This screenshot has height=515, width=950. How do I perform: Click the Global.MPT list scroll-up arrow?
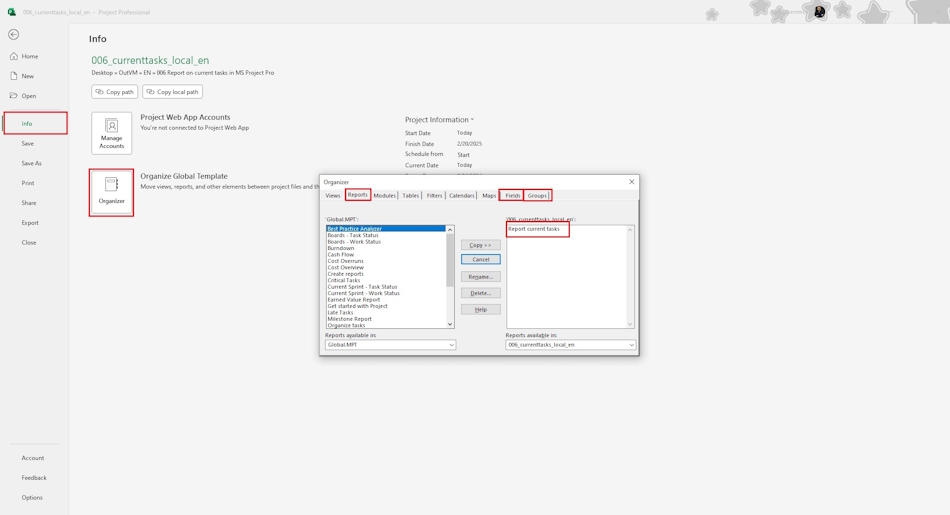(450, 230)
